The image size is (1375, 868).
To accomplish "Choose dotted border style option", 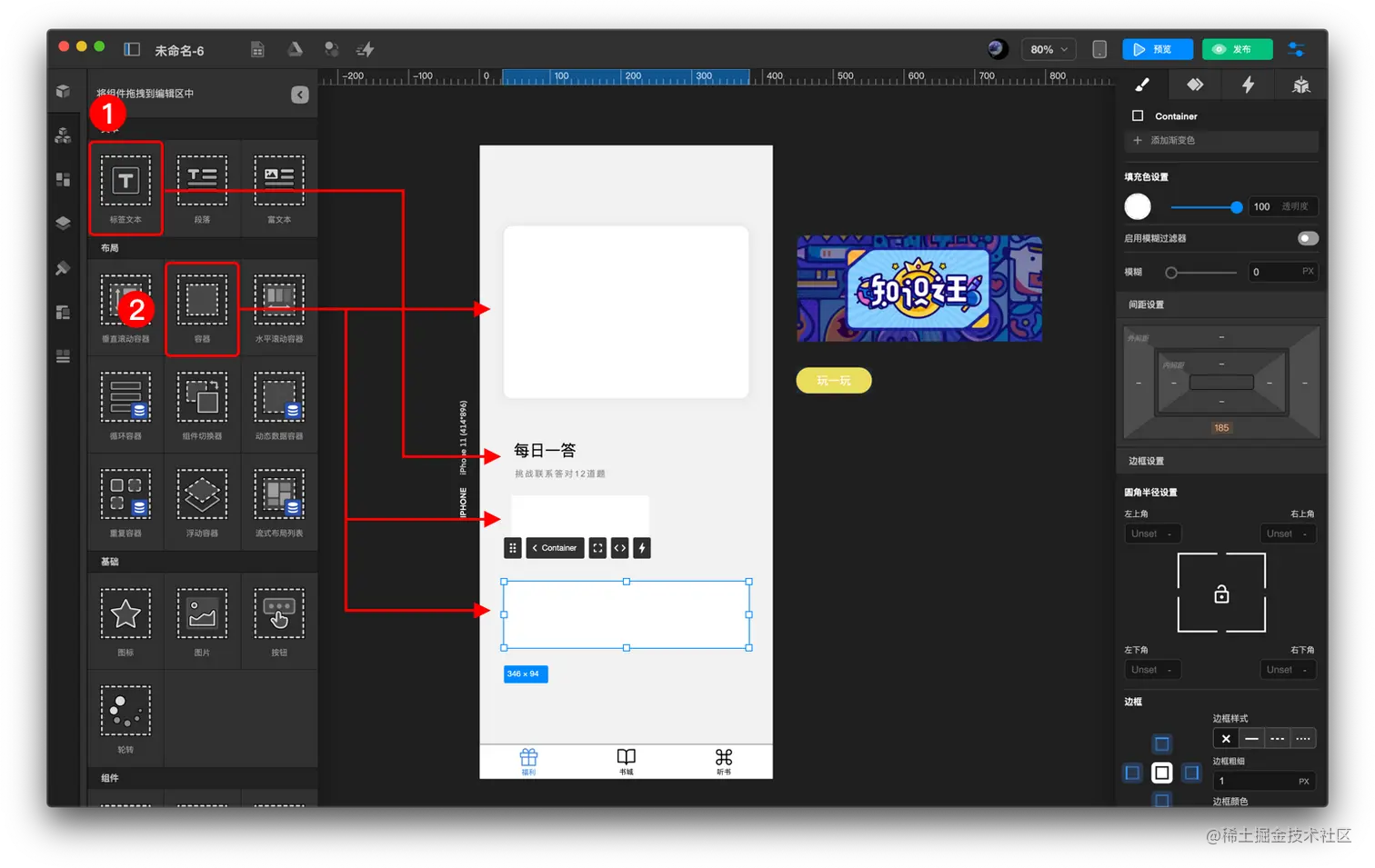I will (x=1303, y=739).
